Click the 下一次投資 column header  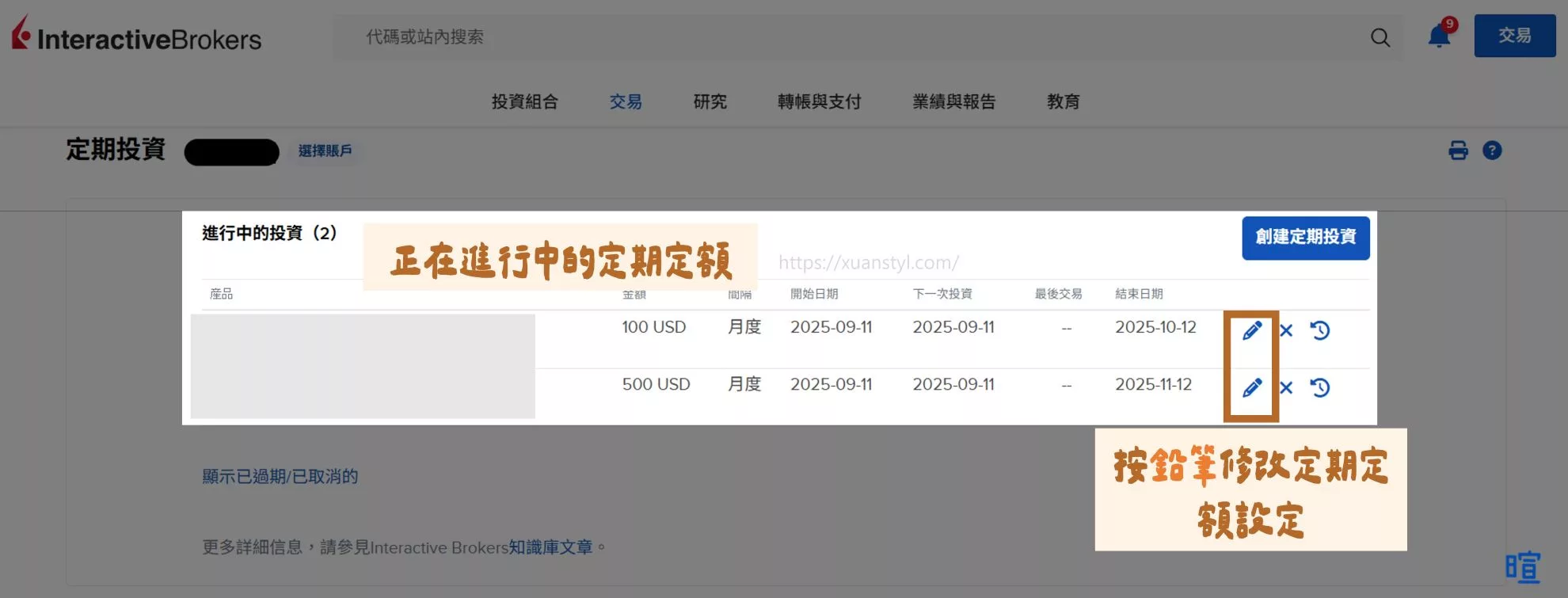(x=942, y=294)
